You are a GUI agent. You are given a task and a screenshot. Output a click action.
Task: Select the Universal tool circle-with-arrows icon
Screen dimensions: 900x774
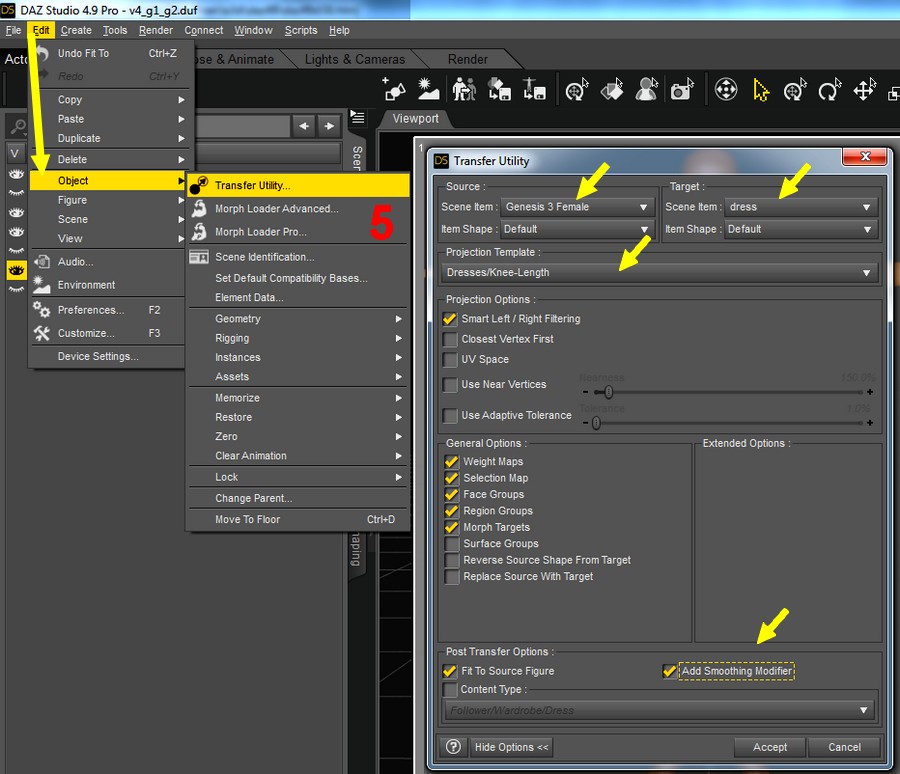[x=726, y=90]
